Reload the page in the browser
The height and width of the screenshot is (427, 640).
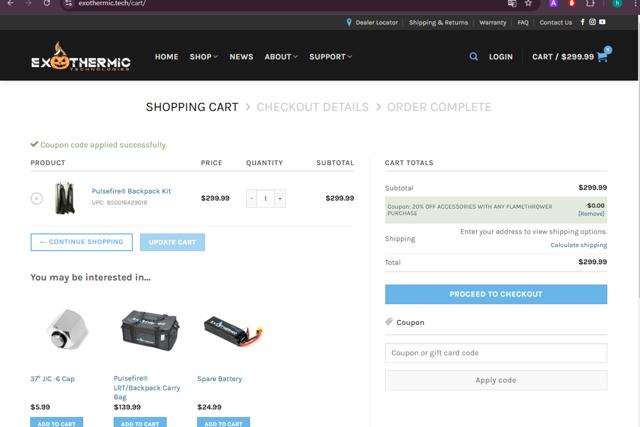(47, 3)
